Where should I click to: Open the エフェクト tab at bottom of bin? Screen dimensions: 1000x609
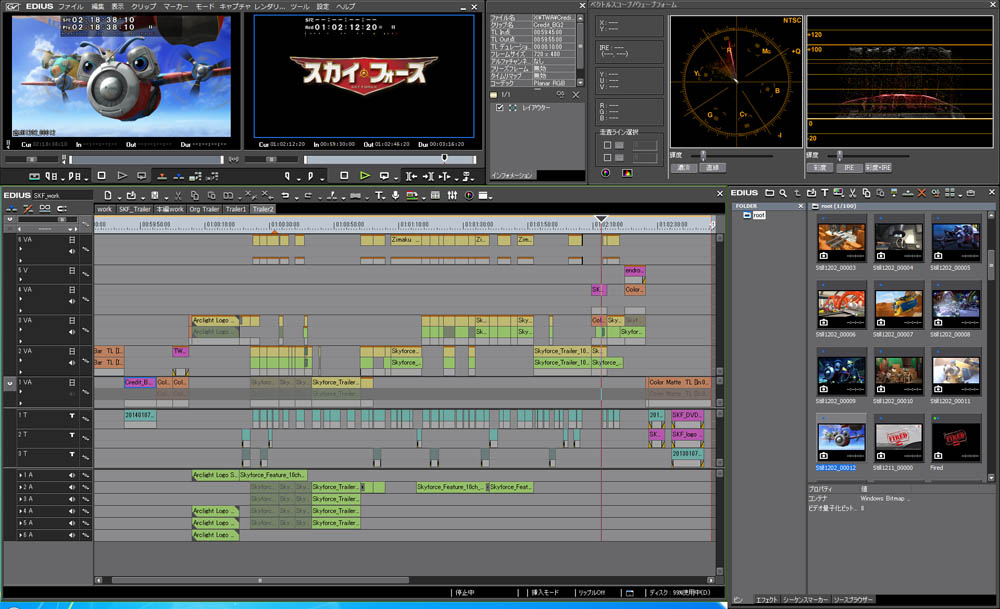(x=767, y=599)
